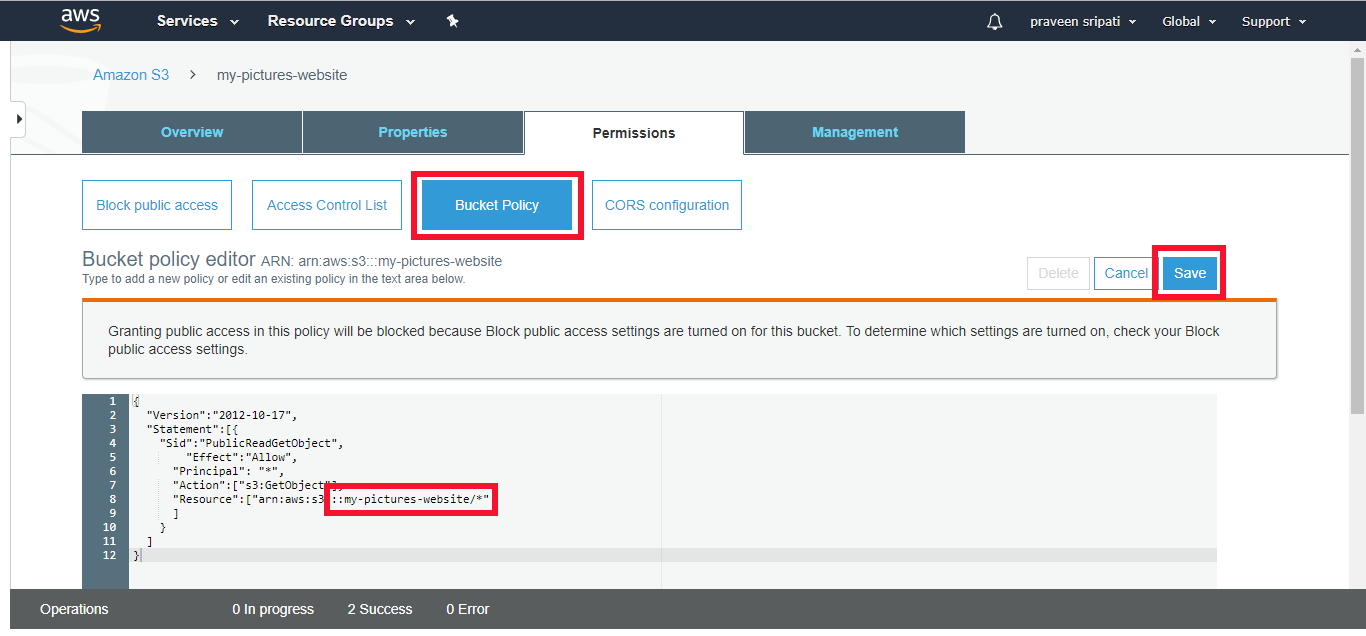Viewport: 1366px width, 636px height.
Task: Open the Access Control List section
Action: click(x=326, y=204)
